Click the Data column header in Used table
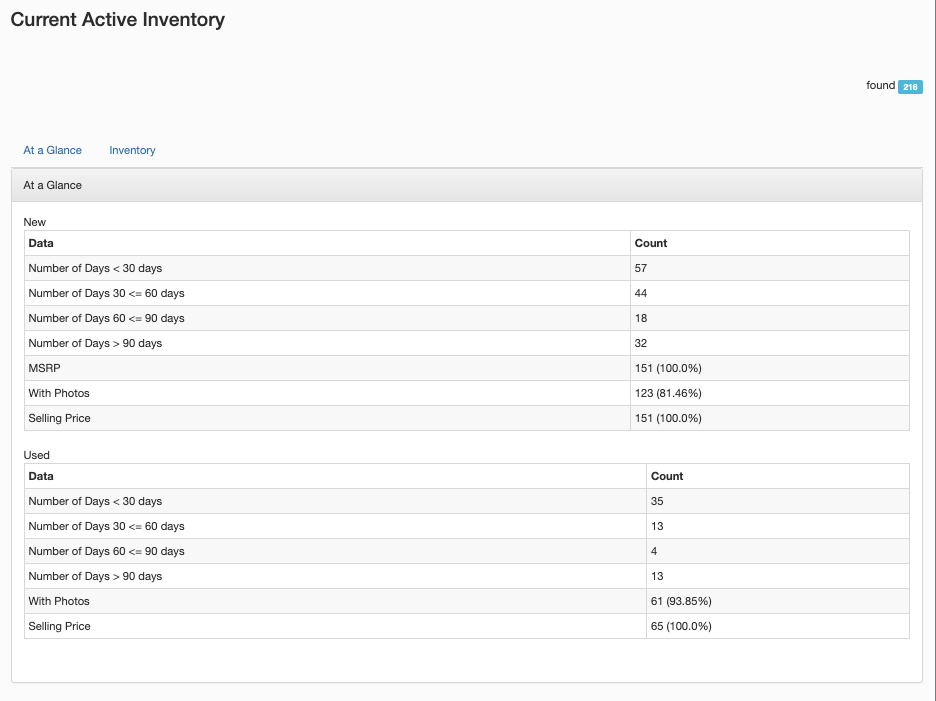 pos(41,476)
